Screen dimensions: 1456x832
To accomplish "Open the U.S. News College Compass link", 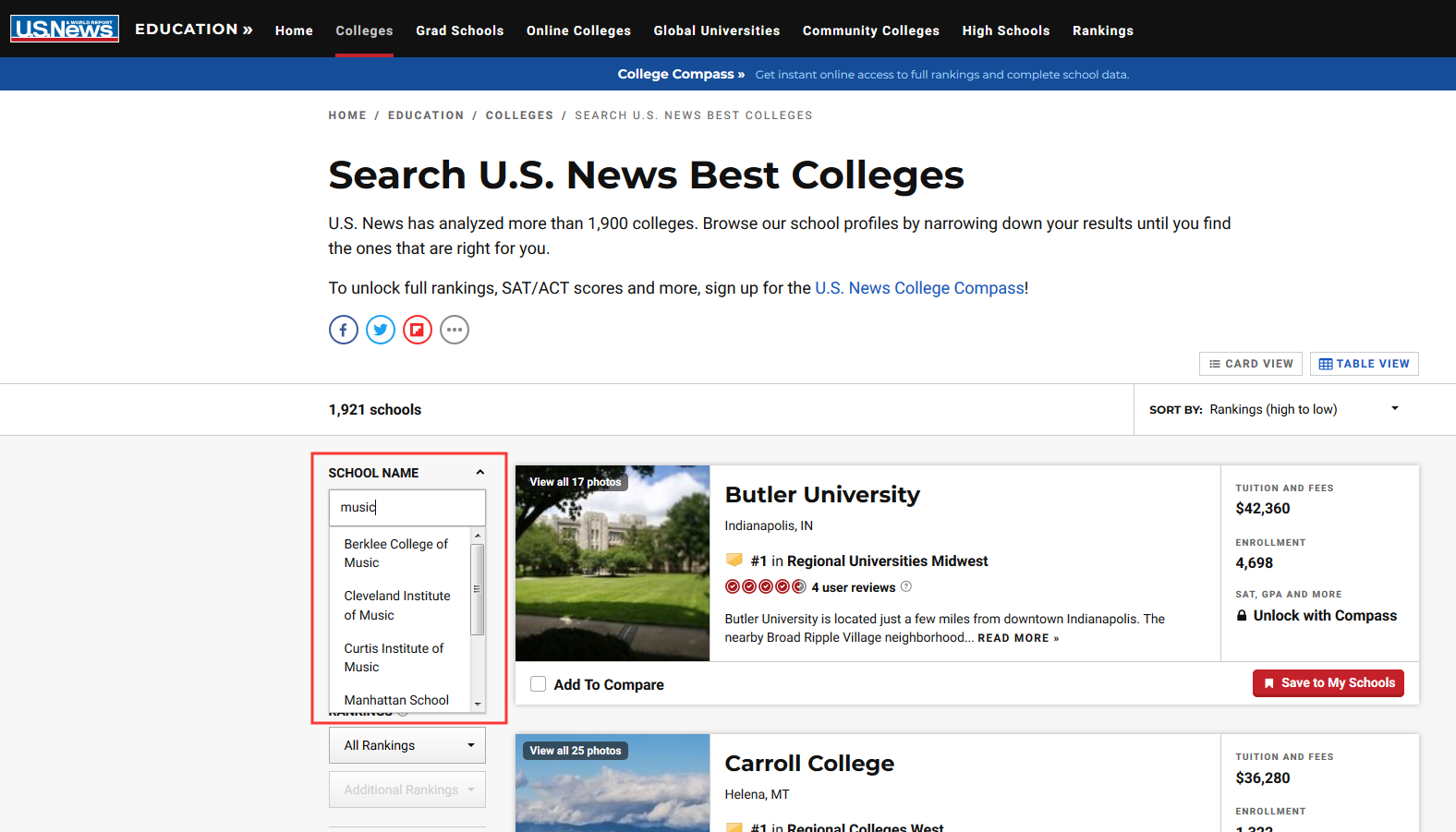I will [x=919, y=288].
